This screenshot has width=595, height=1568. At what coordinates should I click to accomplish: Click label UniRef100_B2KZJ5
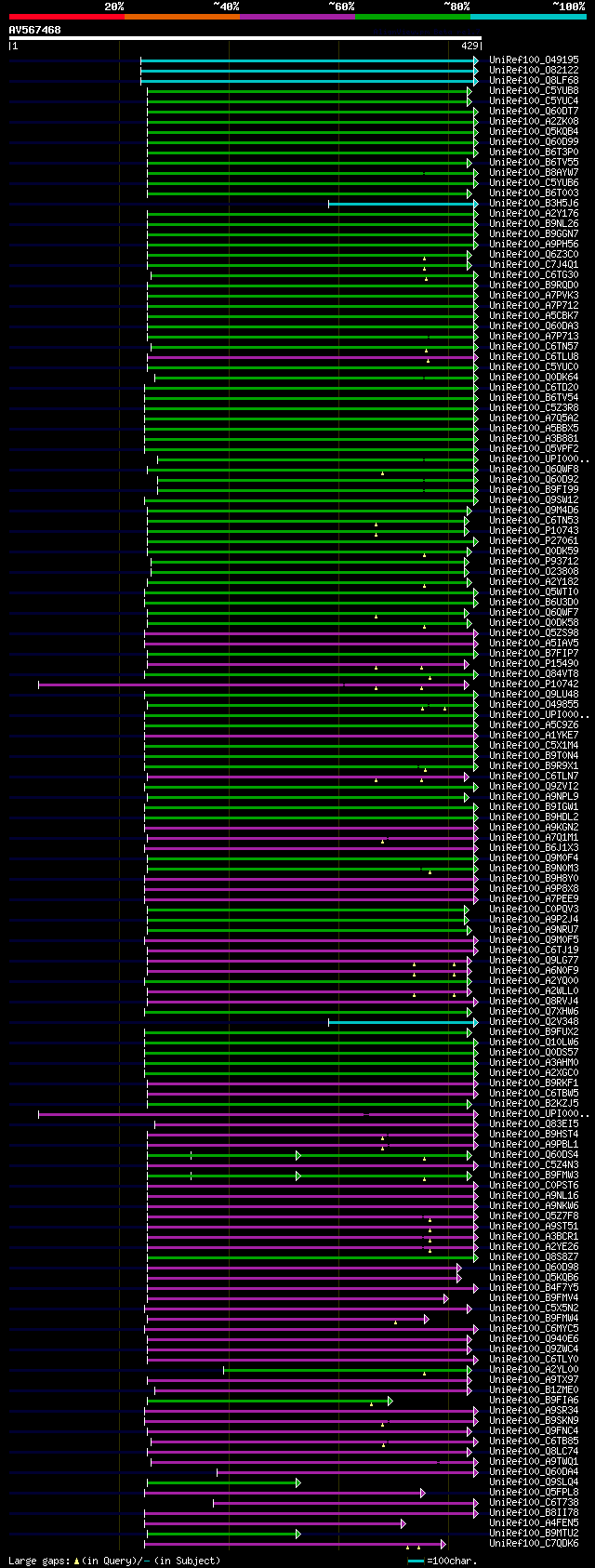pos(534,1103)
